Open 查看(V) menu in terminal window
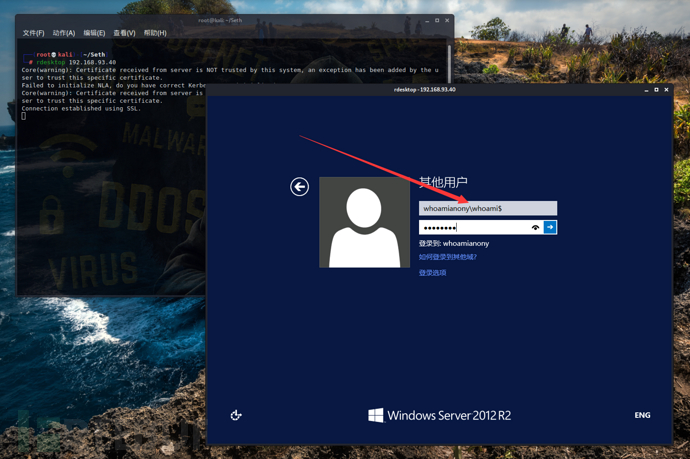Viewport: 690px width, 459px height. click(124, 33)
